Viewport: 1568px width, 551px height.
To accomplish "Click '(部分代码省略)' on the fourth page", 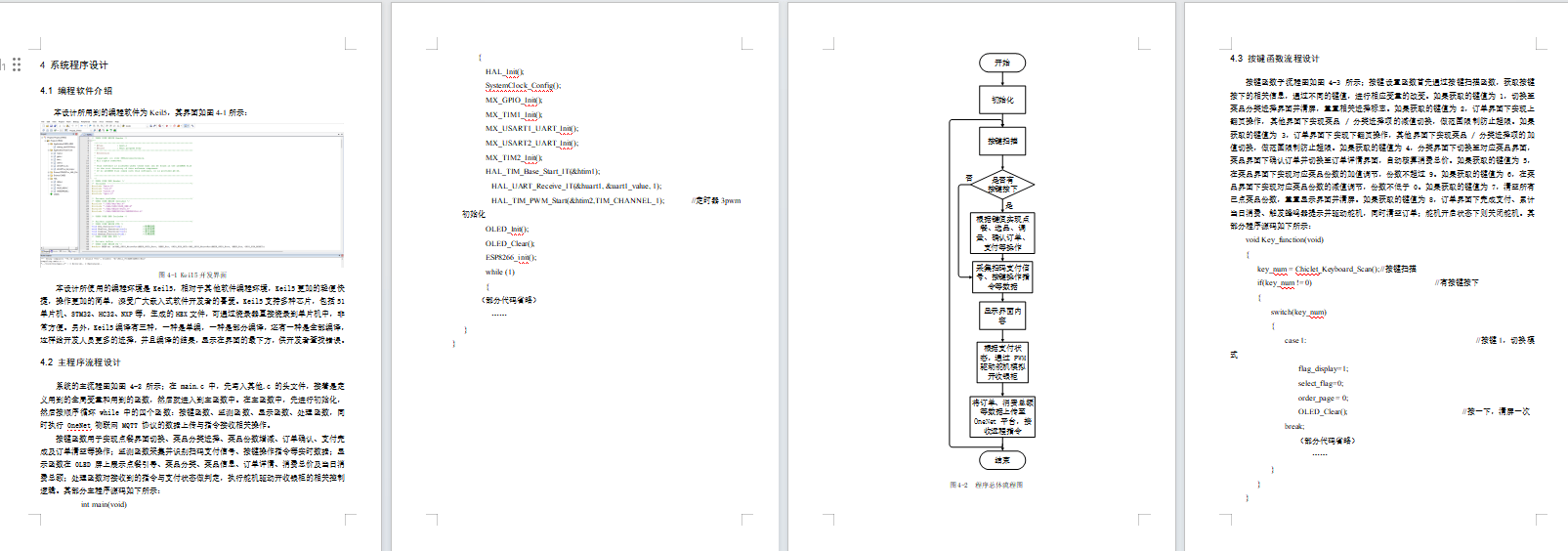I will pyautogui.click(x=1327, y=441).
